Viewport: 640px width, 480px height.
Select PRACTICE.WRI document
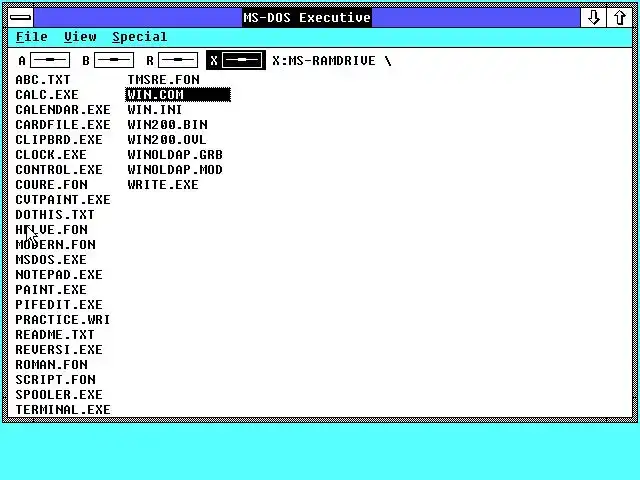[x=63, y=320]
